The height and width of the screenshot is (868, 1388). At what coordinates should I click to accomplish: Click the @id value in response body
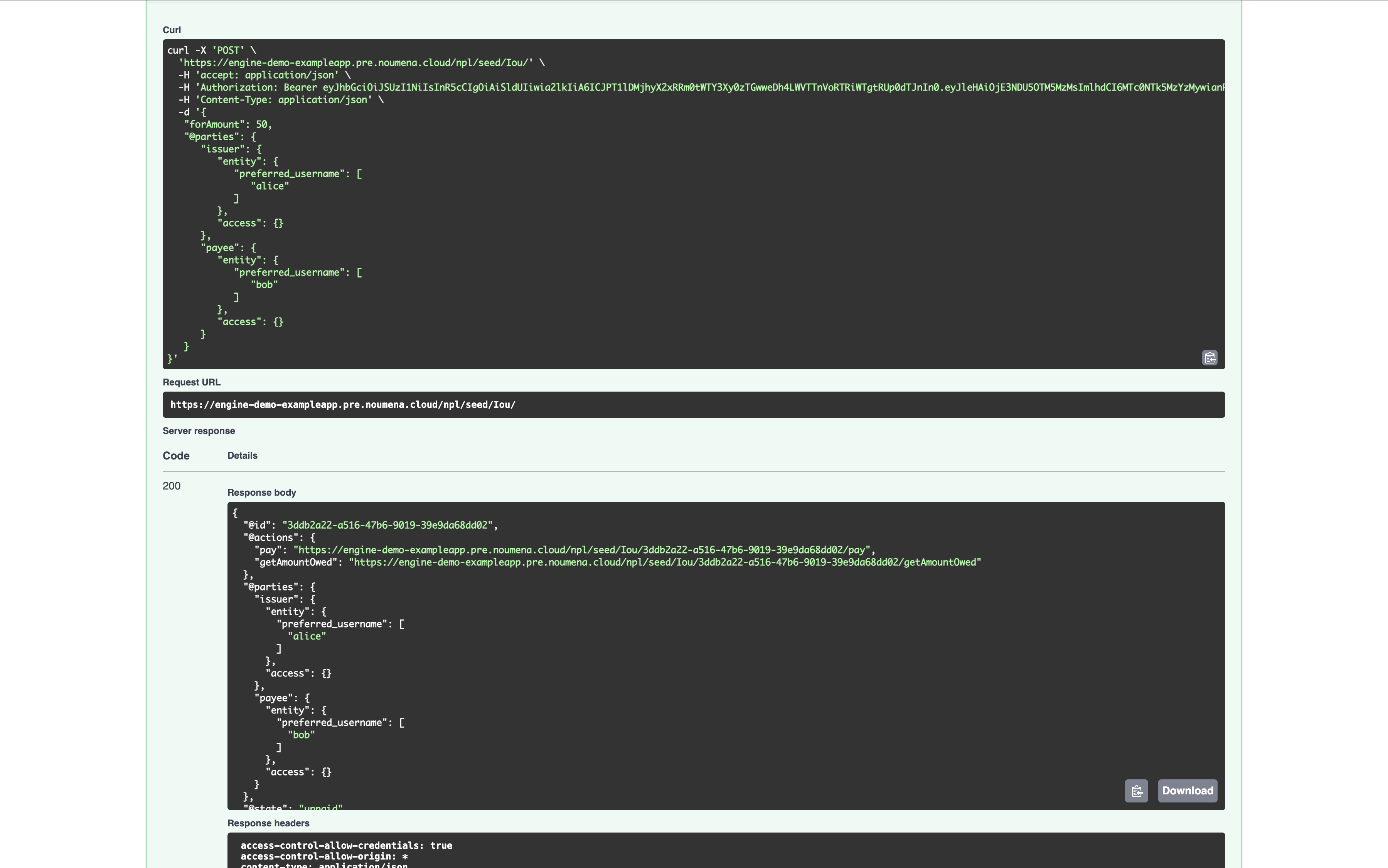click(x=387, y=525)
